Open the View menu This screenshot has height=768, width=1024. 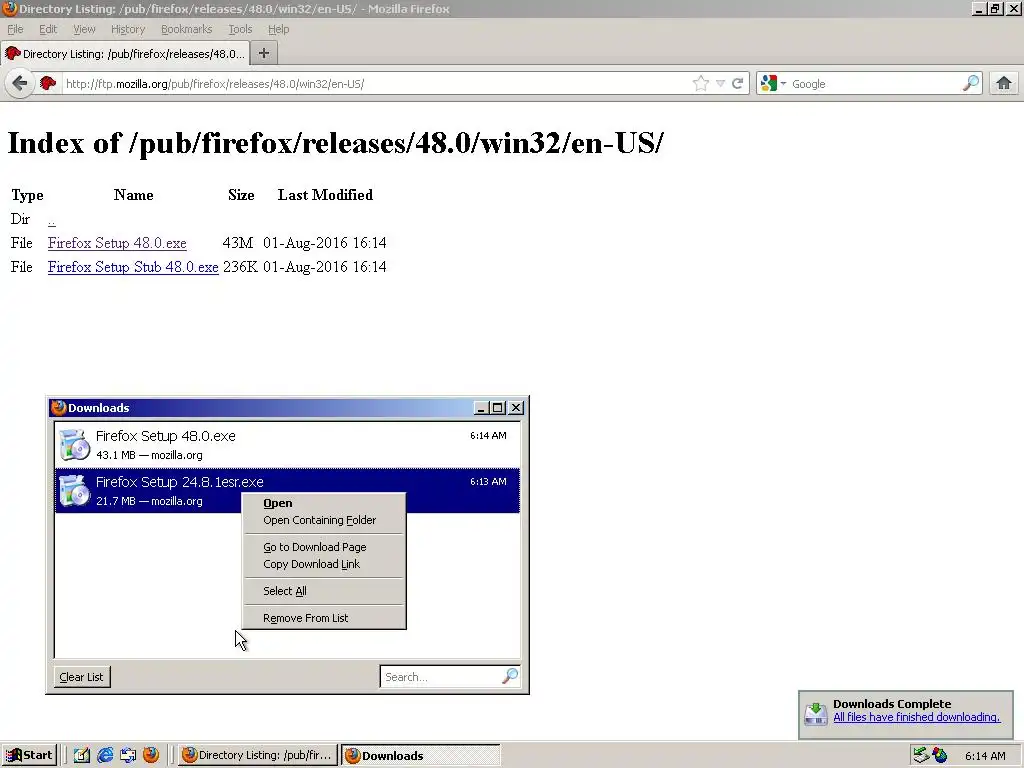click(84, 29)
